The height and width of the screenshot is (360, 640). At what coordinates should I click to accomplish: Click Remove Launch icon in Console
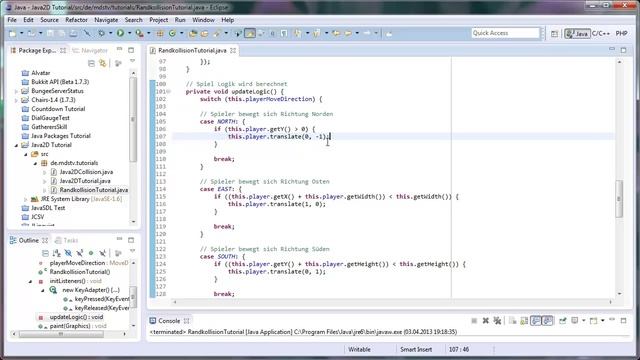(486, 321)
